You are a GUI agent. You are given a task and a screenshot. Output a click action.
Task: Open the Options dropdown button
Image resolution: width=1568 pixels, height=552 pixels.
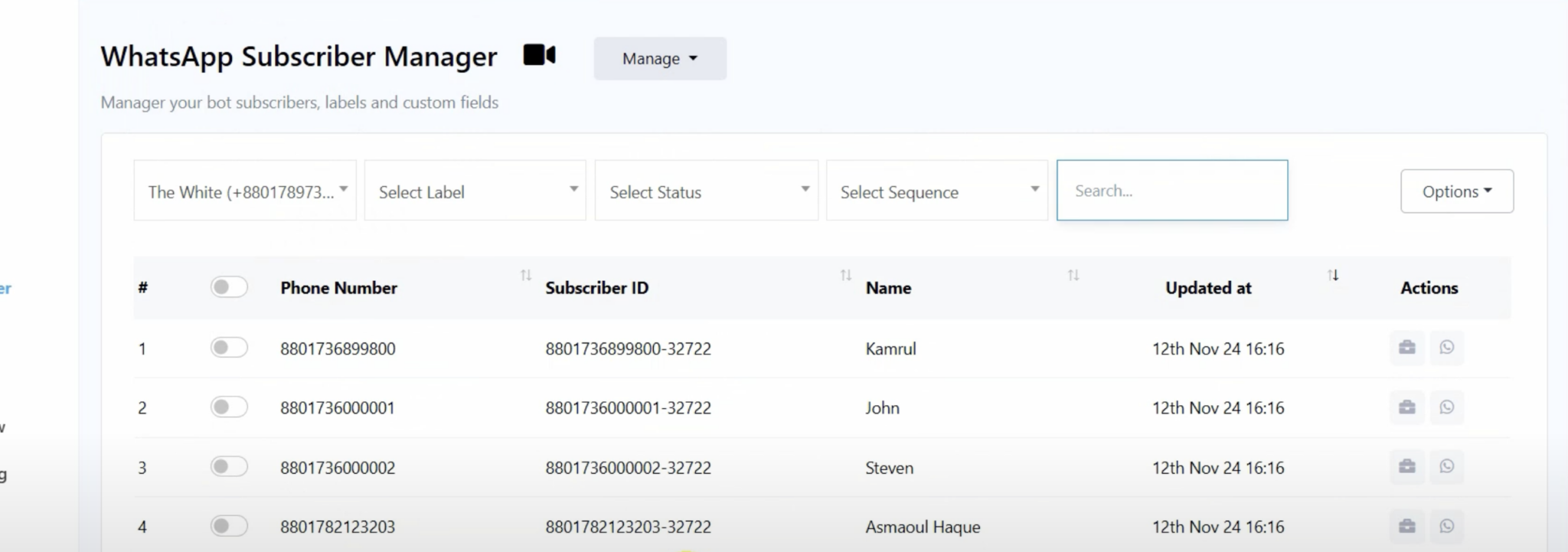1457,191
